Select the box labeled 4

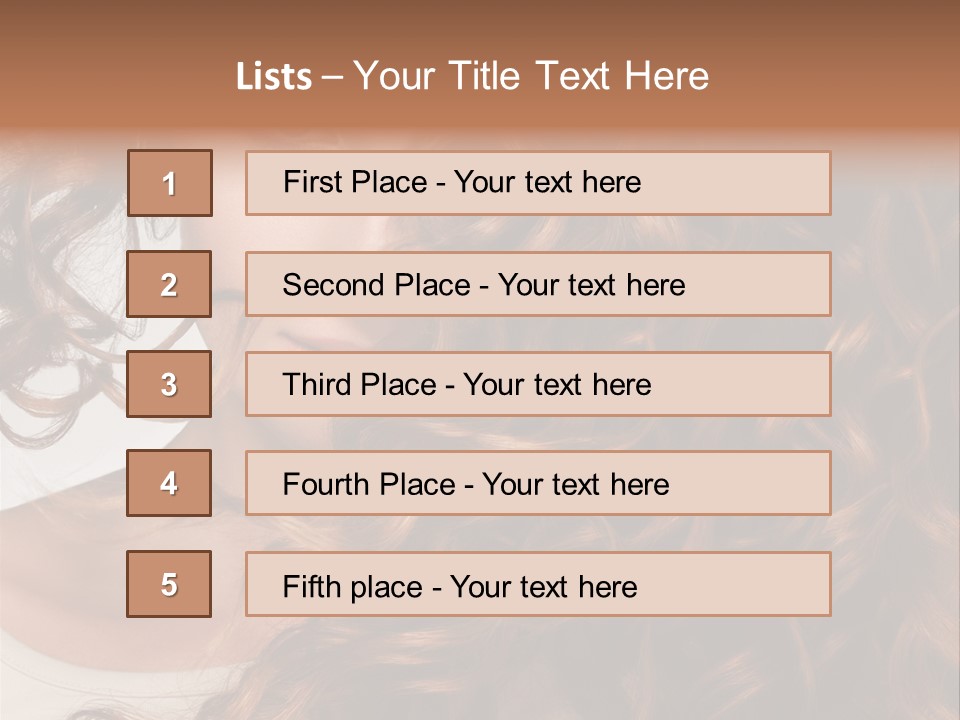(169, 483)
